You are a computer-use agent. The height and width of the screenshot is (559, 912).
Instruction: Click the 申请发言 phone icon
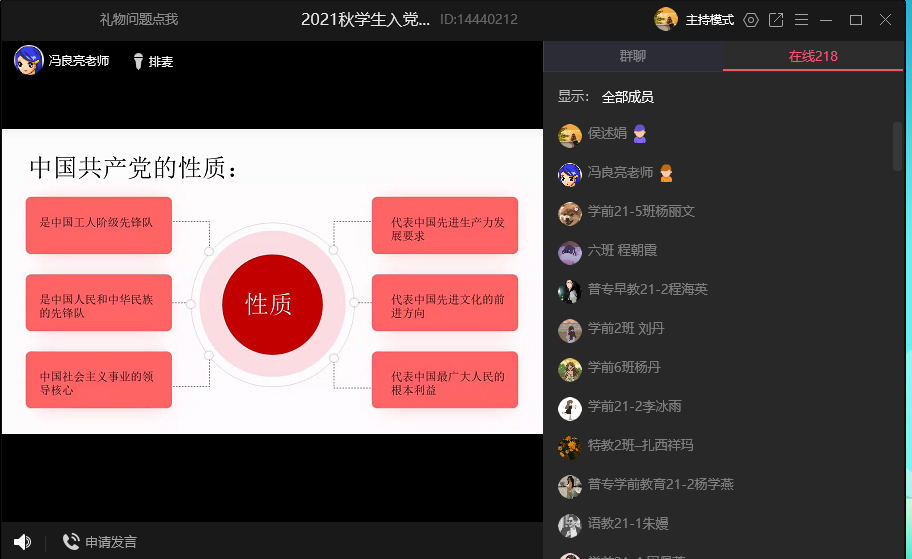pyautogui.click(x=71, y=542)
